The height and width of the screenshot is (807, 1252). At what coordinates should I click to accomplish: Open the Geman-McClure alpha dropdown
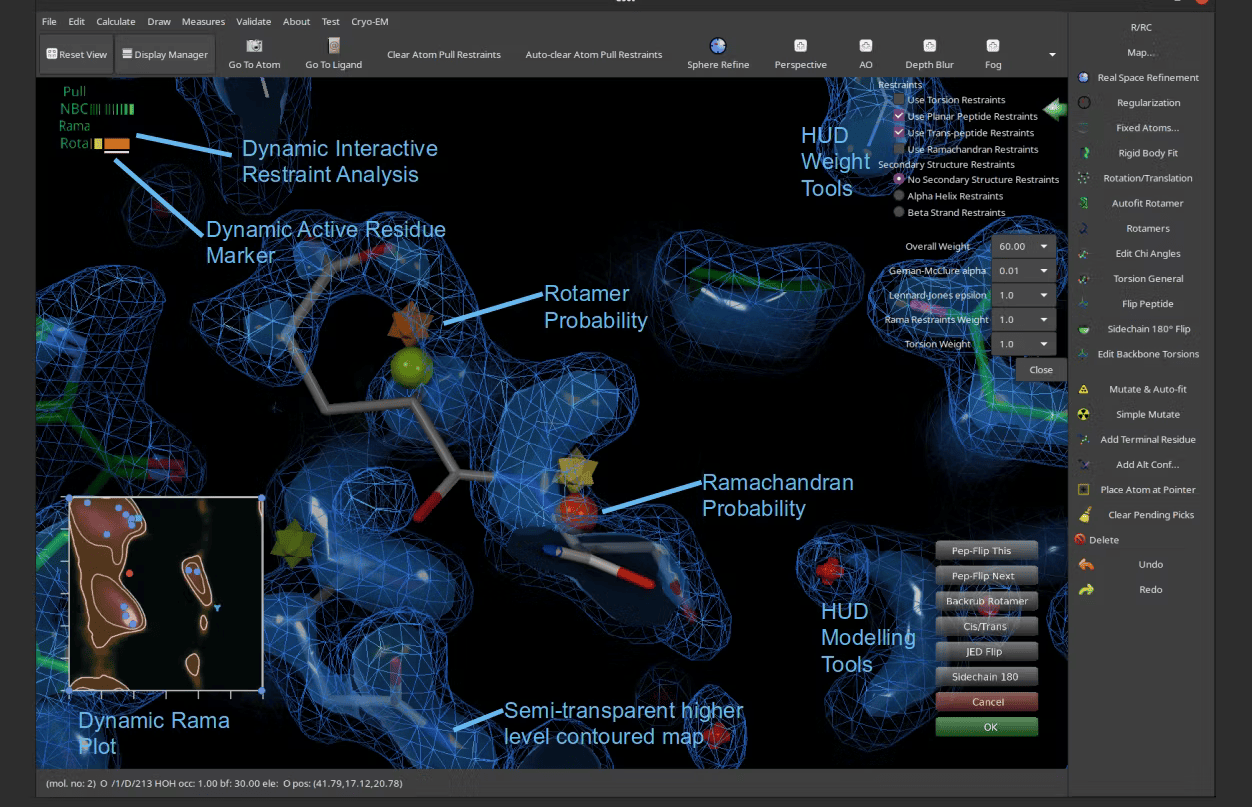pos(1024,270)
